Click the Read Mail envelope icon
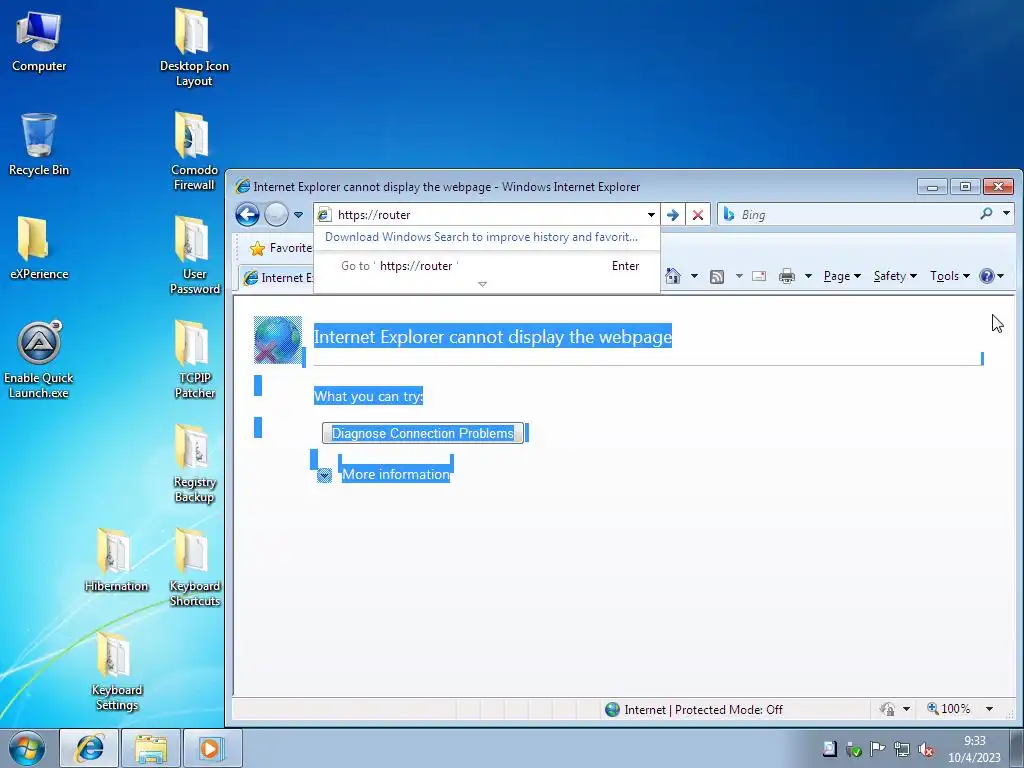 click(x=759, y=276)
